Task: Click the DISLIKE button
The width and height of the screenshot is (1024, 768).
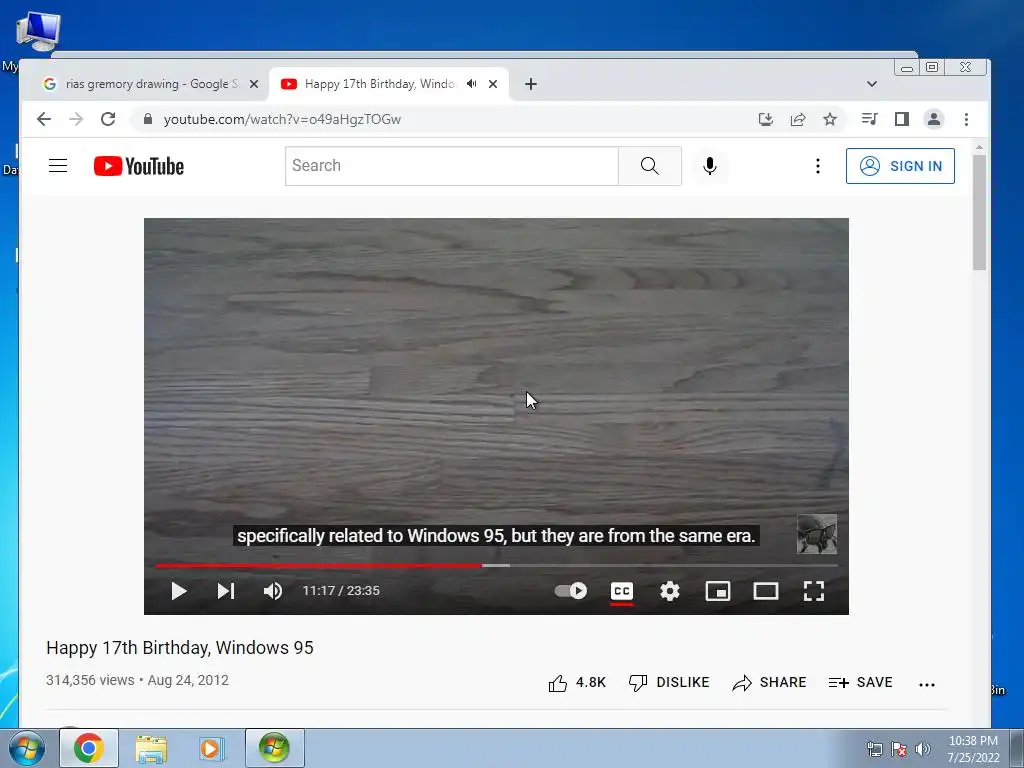Action: coord(669,682)
